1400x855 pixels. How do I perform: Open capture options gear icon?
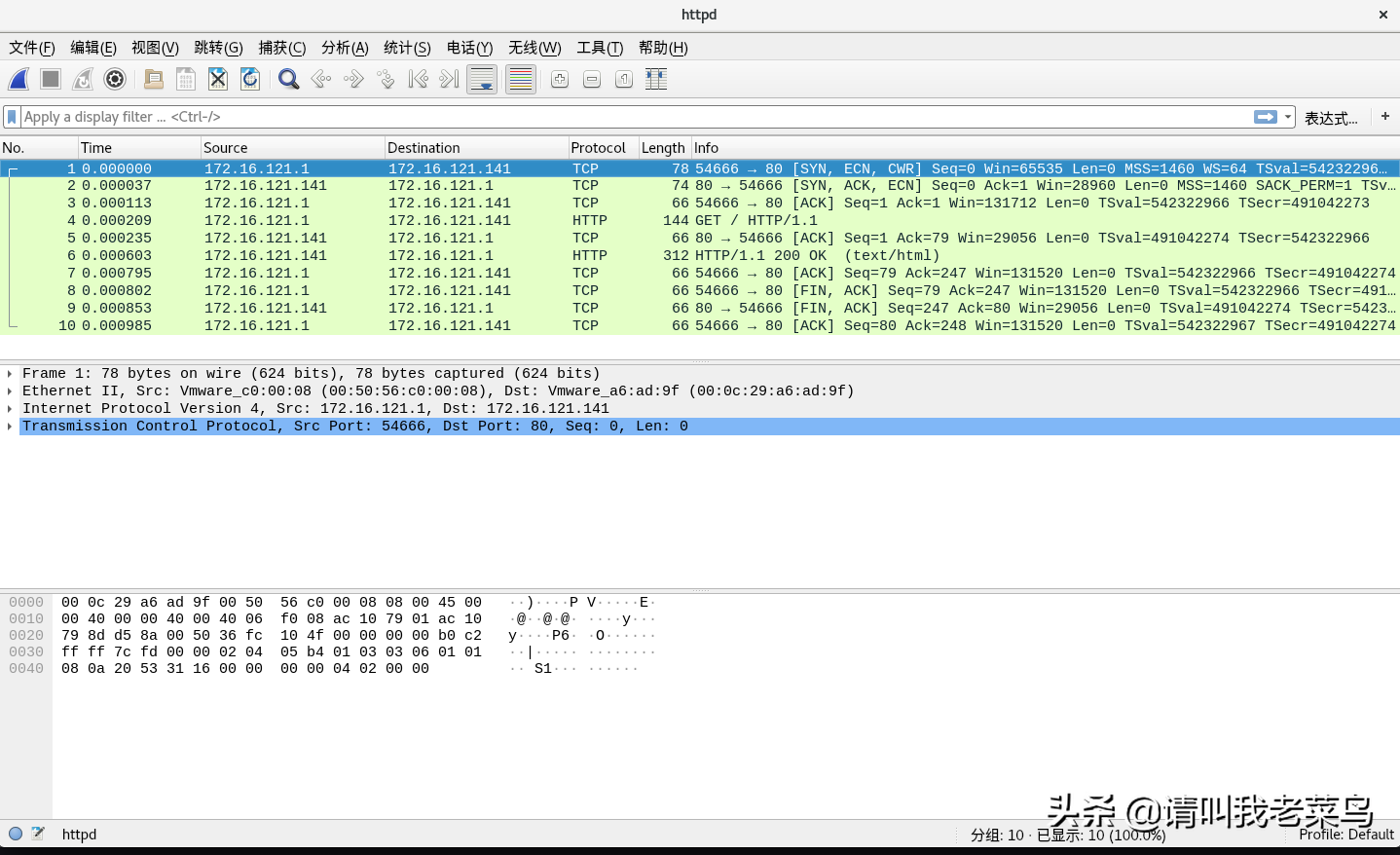(115, 80)
